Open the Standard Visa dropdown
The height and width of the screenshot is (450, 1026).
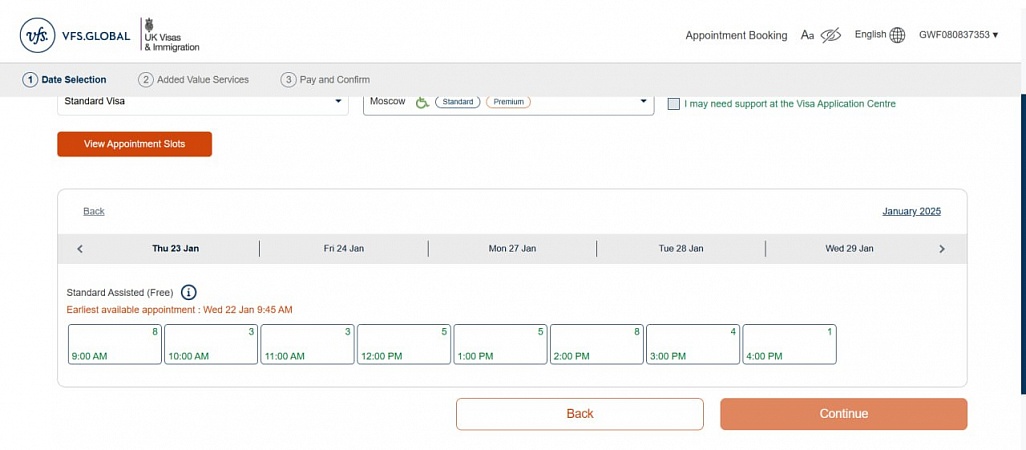(x=200, y=101)
